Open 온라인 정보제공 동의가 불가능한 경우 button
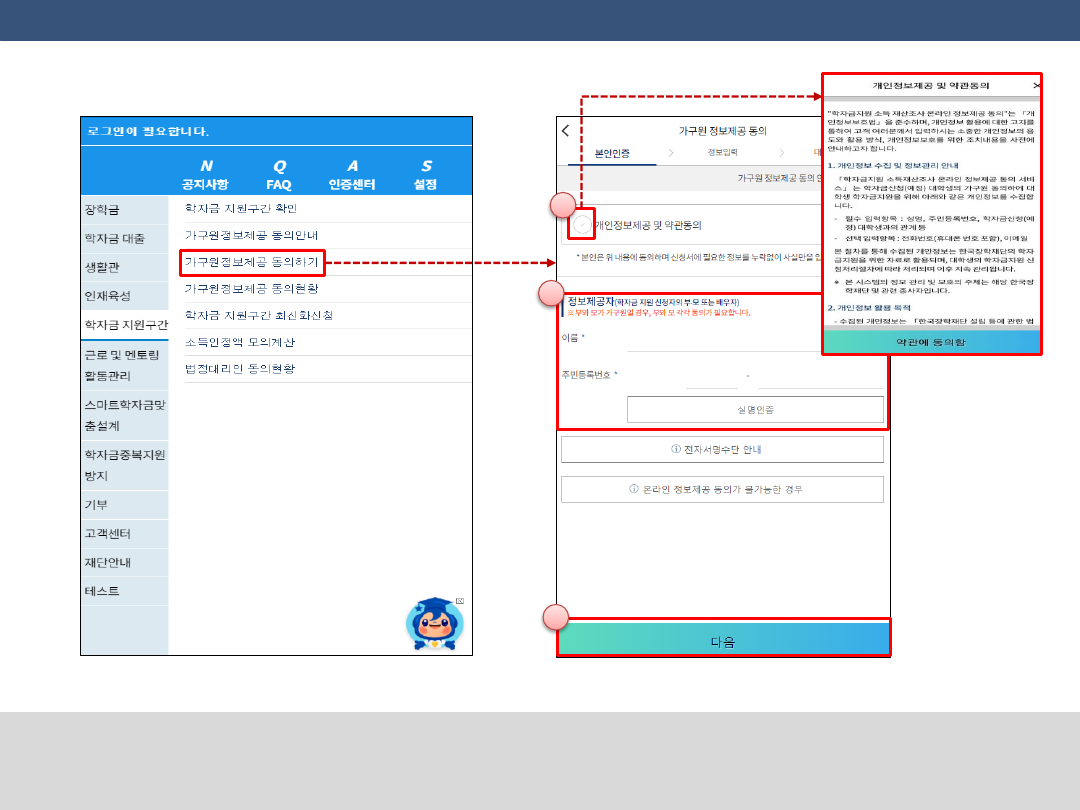 [x=722, y=490]
